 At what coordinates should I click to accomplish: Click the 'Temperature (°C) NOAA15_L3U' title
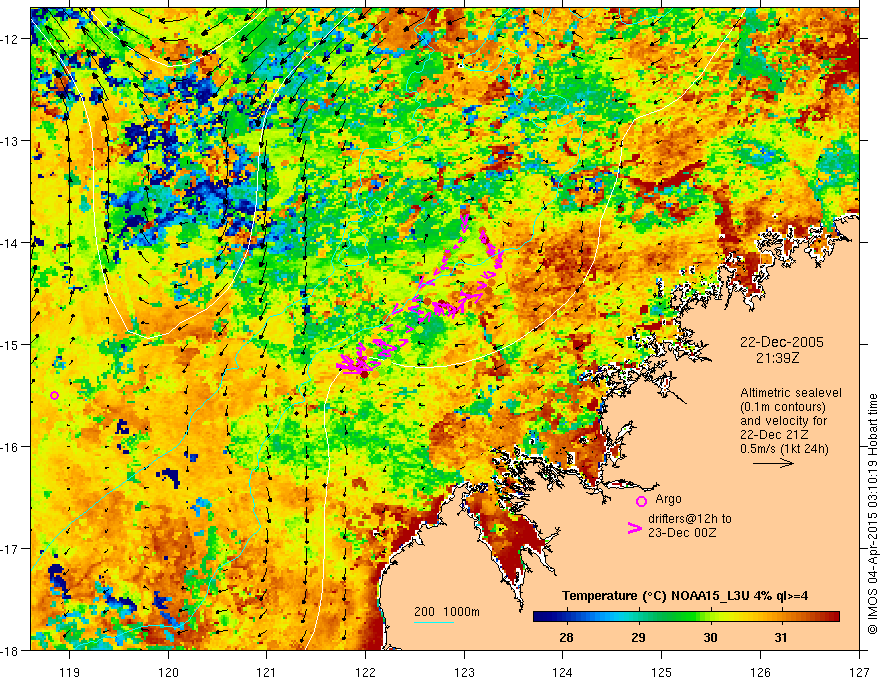click(x=652, y=596)
